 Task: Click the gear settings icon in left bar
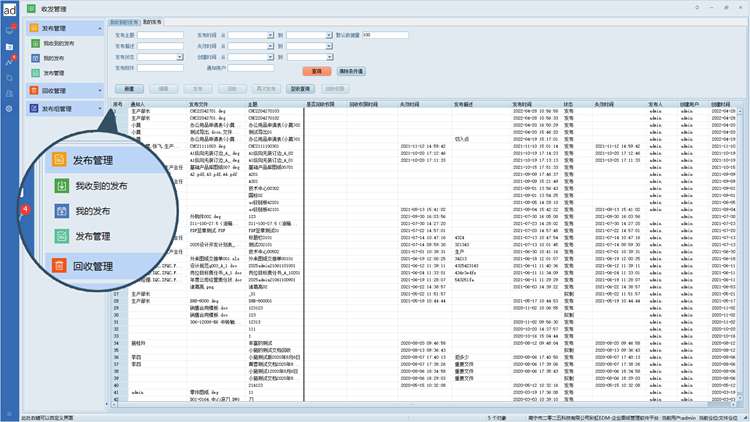click(x=9, y=108)
